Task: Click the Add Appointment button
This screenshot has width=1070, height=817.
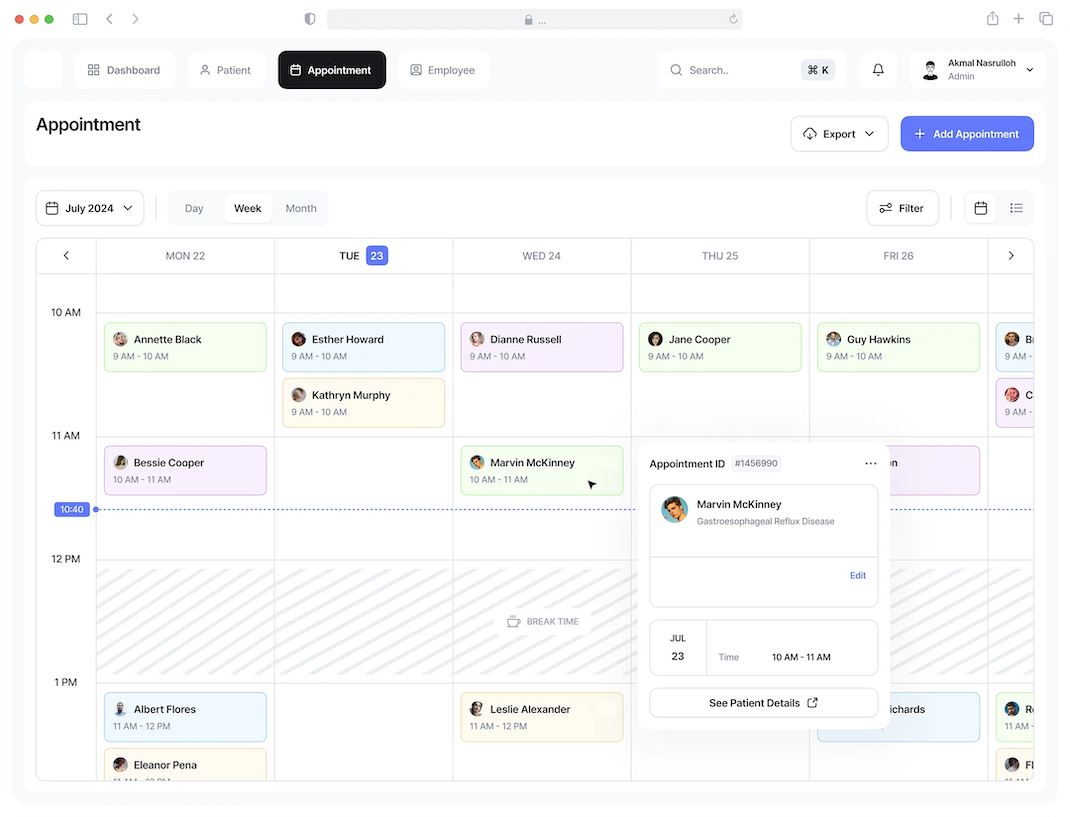Action: [x=966, y=134]
